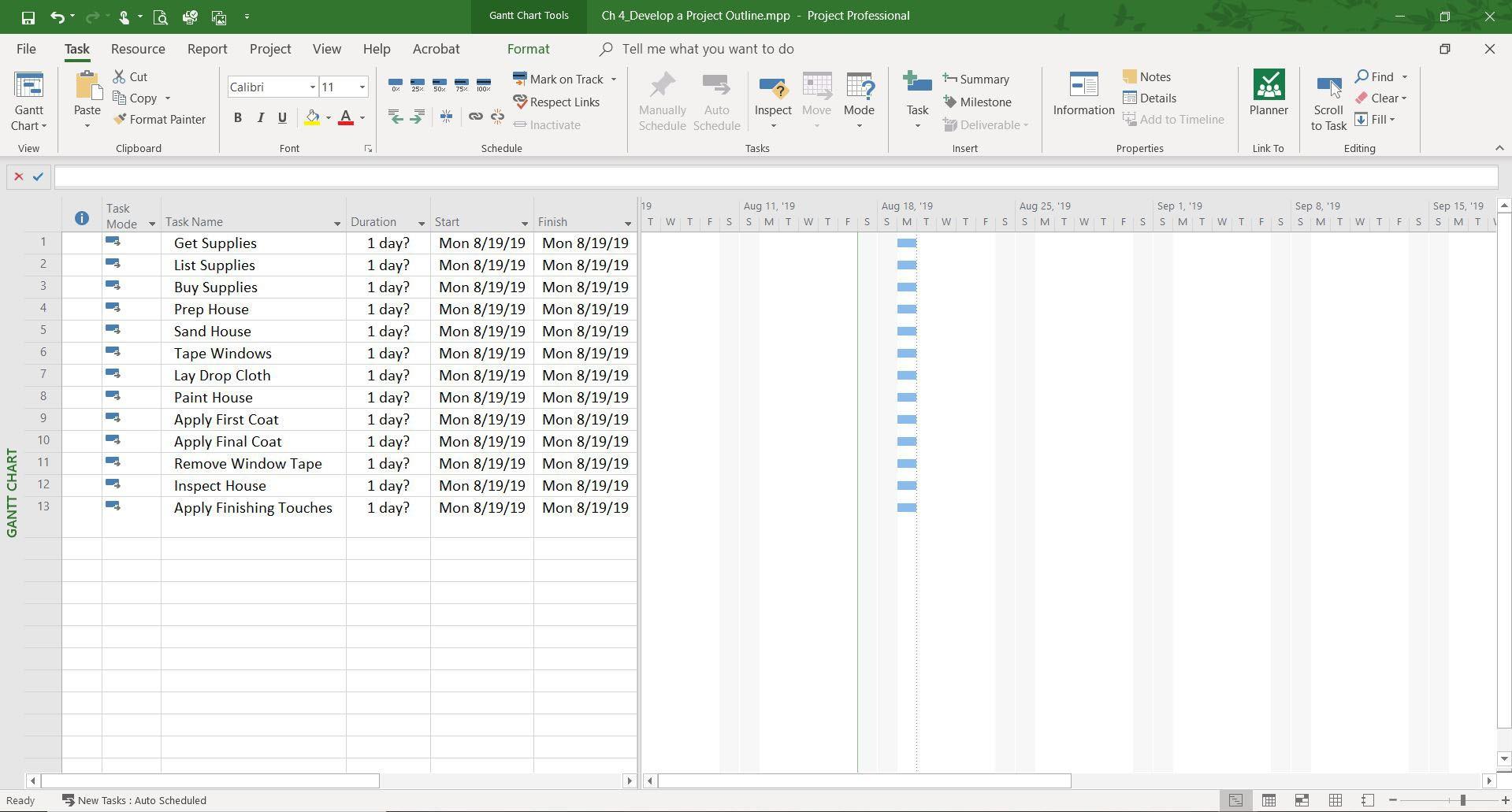The image size is (1512, 812).
Task: Open Duration column filter dropdown
Action: pyautogui.click(x=422, y=224)
